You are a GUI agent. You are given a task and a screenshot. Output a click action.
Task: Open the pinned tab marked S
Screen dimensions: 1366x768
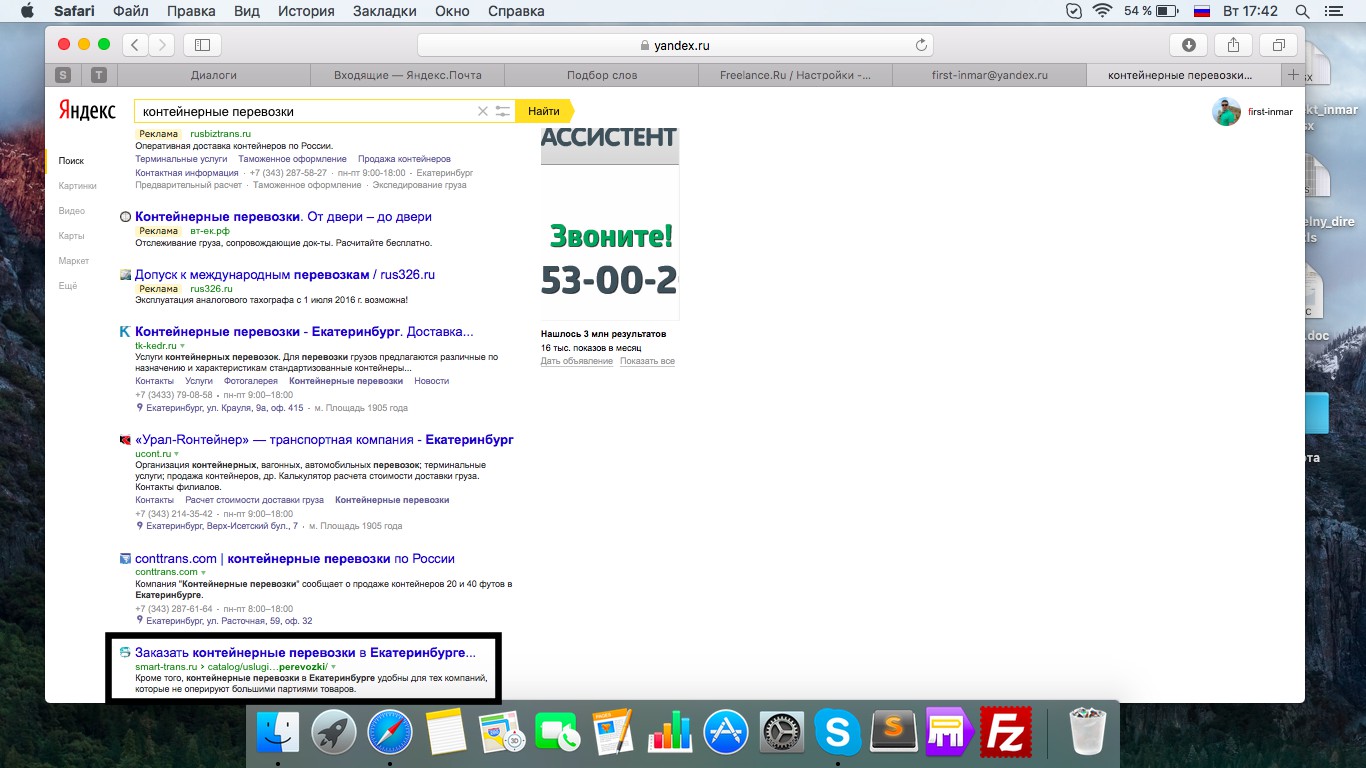point(64,75)
